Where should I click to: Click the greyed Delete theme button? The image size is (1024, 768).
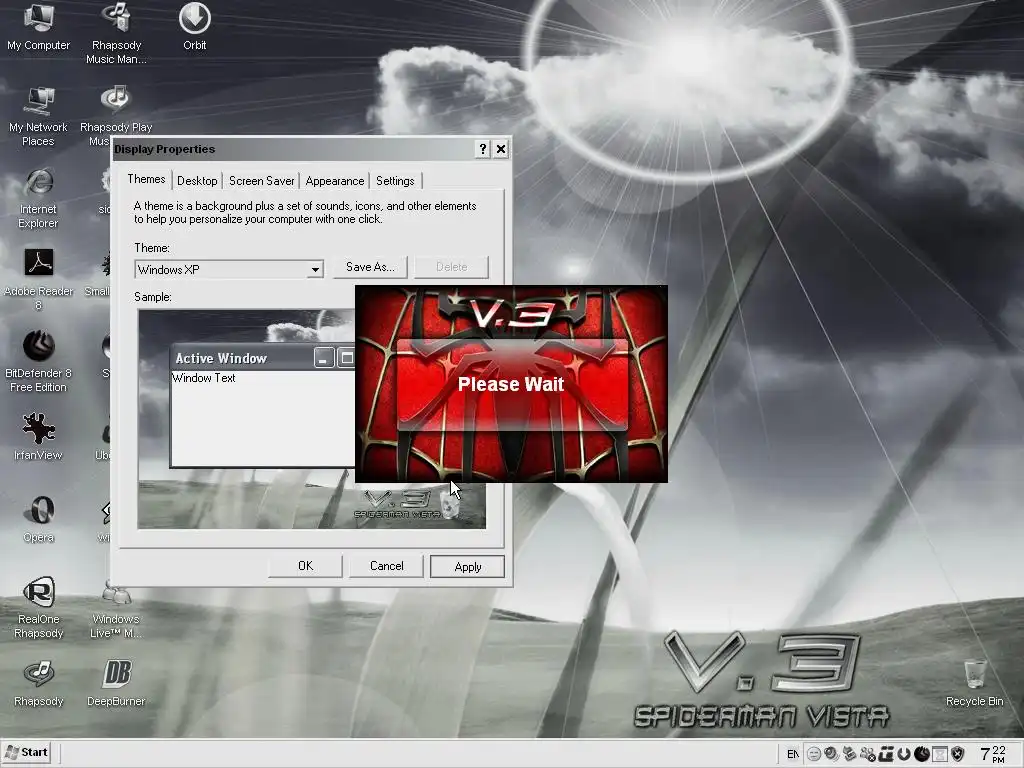pyautogui.click(x=451, y=266)
